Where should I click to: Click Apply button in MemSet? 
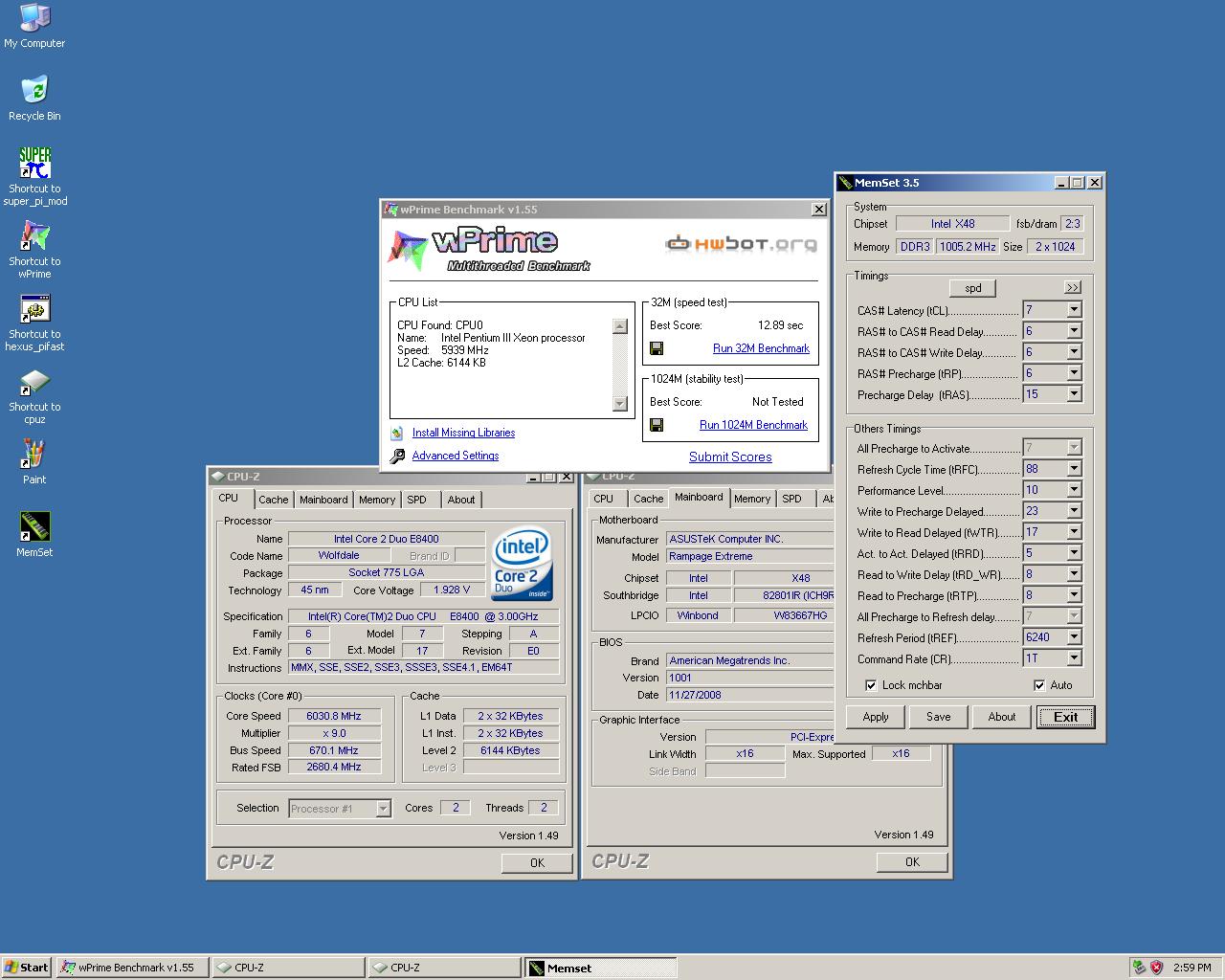click(x=876, y=717)
